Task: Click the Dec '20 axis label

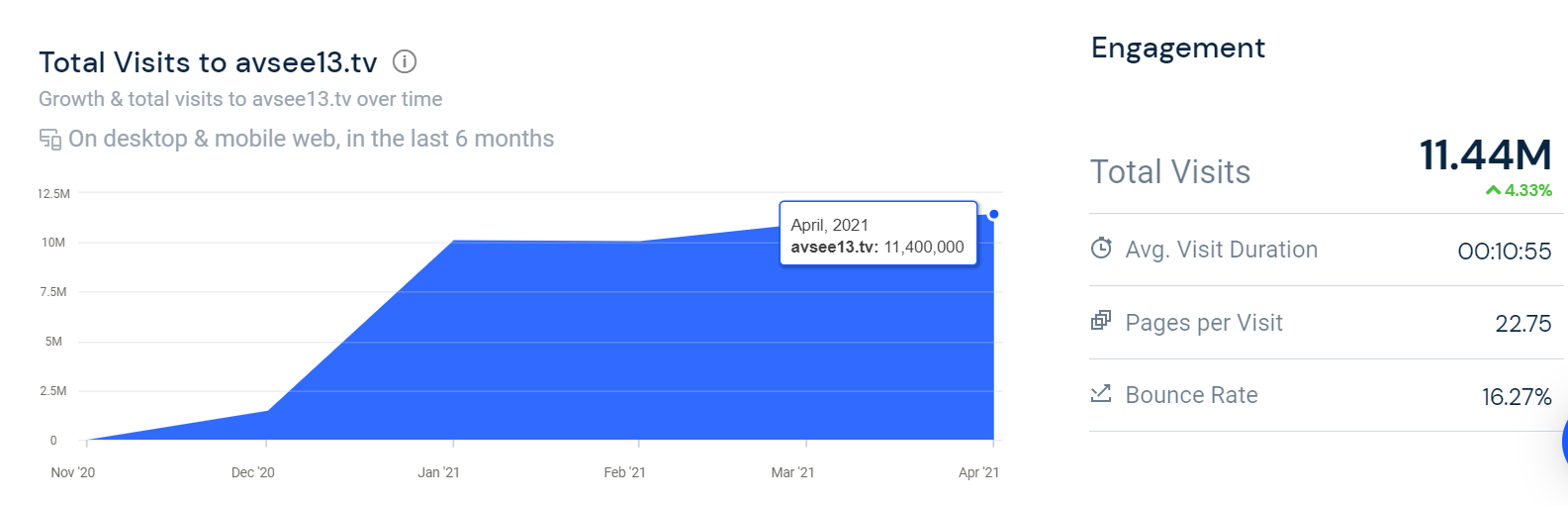Action: 253,472
